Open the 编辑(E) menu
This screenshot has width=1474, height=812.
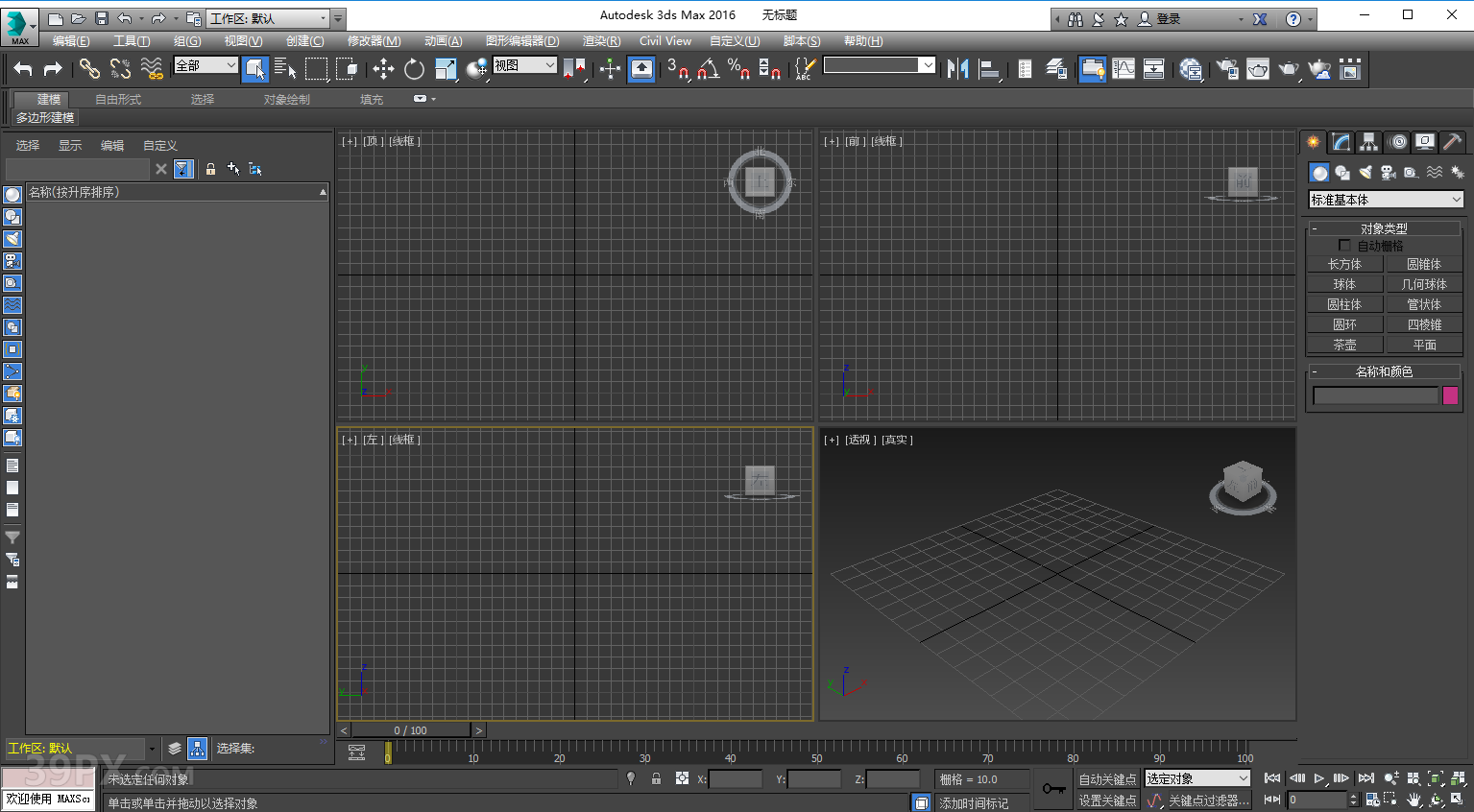(x=71, y=40)
